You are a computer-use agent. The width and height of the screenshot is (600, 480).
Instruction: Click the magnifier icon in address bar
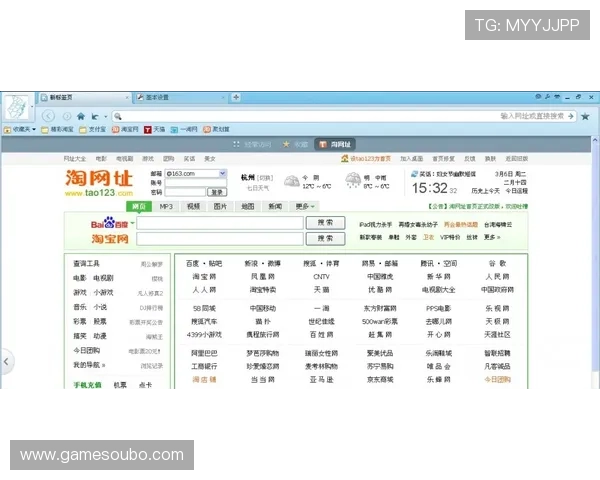pos(118,116)
